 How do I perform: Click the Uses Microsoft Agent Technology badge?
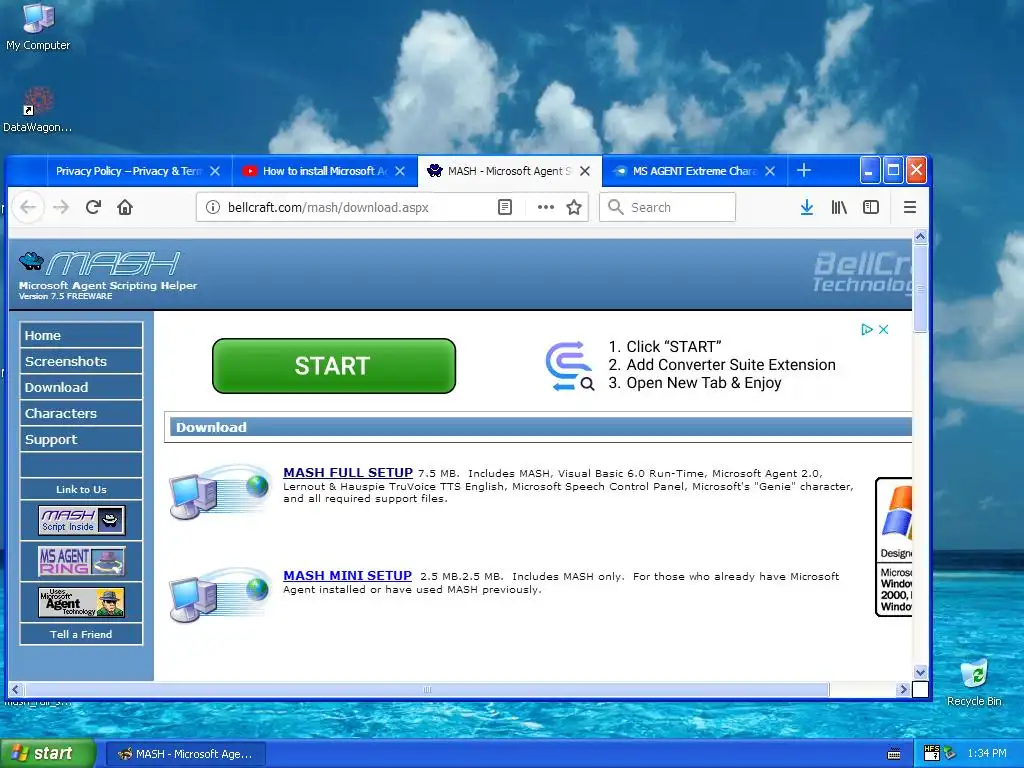pos(81,602)
